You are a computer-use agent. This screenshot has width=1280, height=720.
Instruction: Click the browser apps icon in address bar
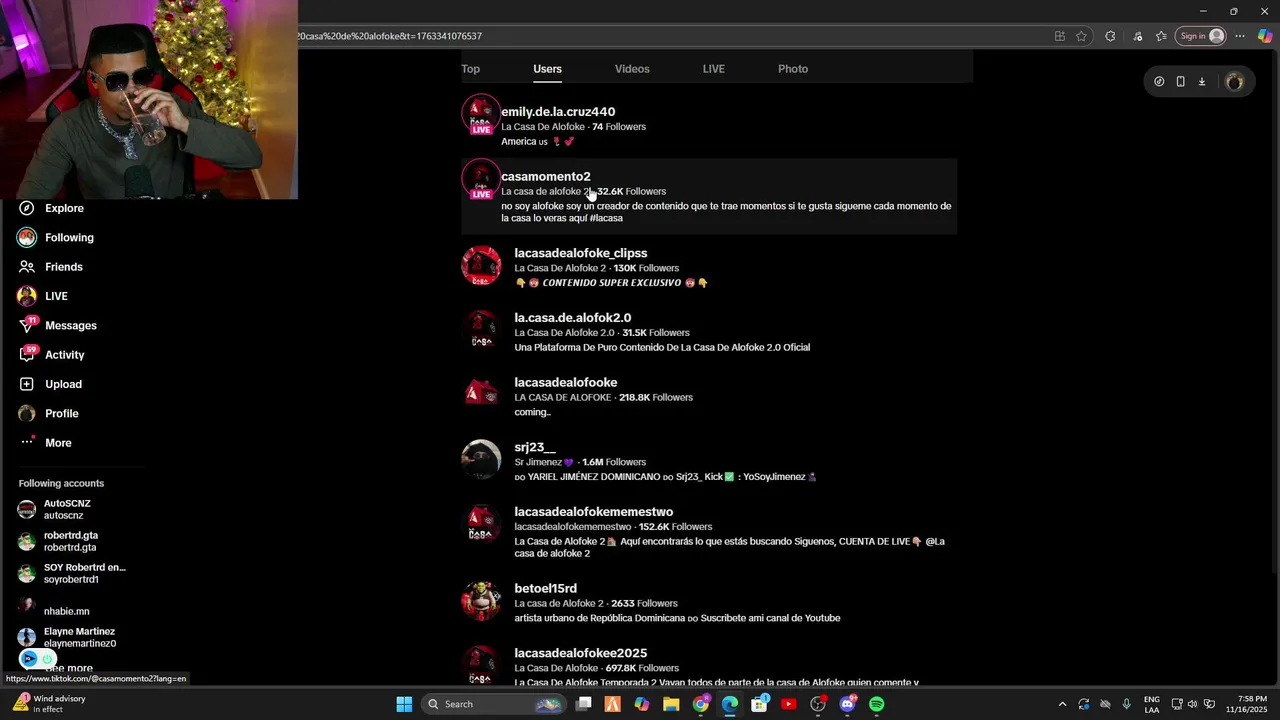click(x=1060, y=36)
